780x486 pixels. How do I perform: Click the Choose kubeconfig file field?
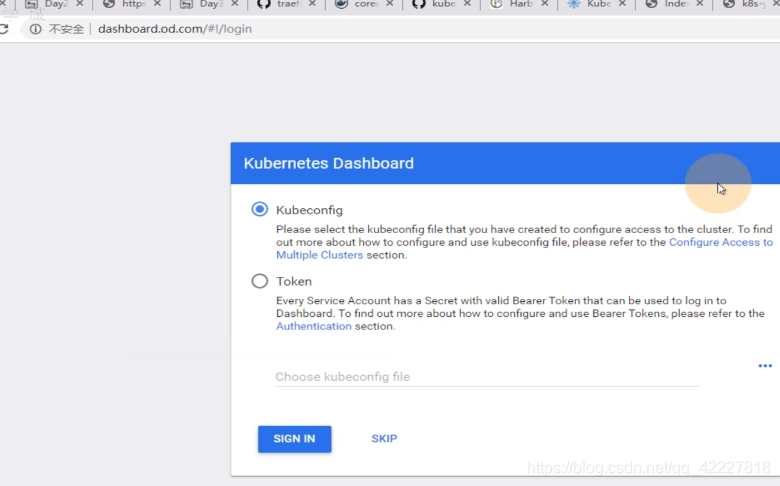point(487,377)
